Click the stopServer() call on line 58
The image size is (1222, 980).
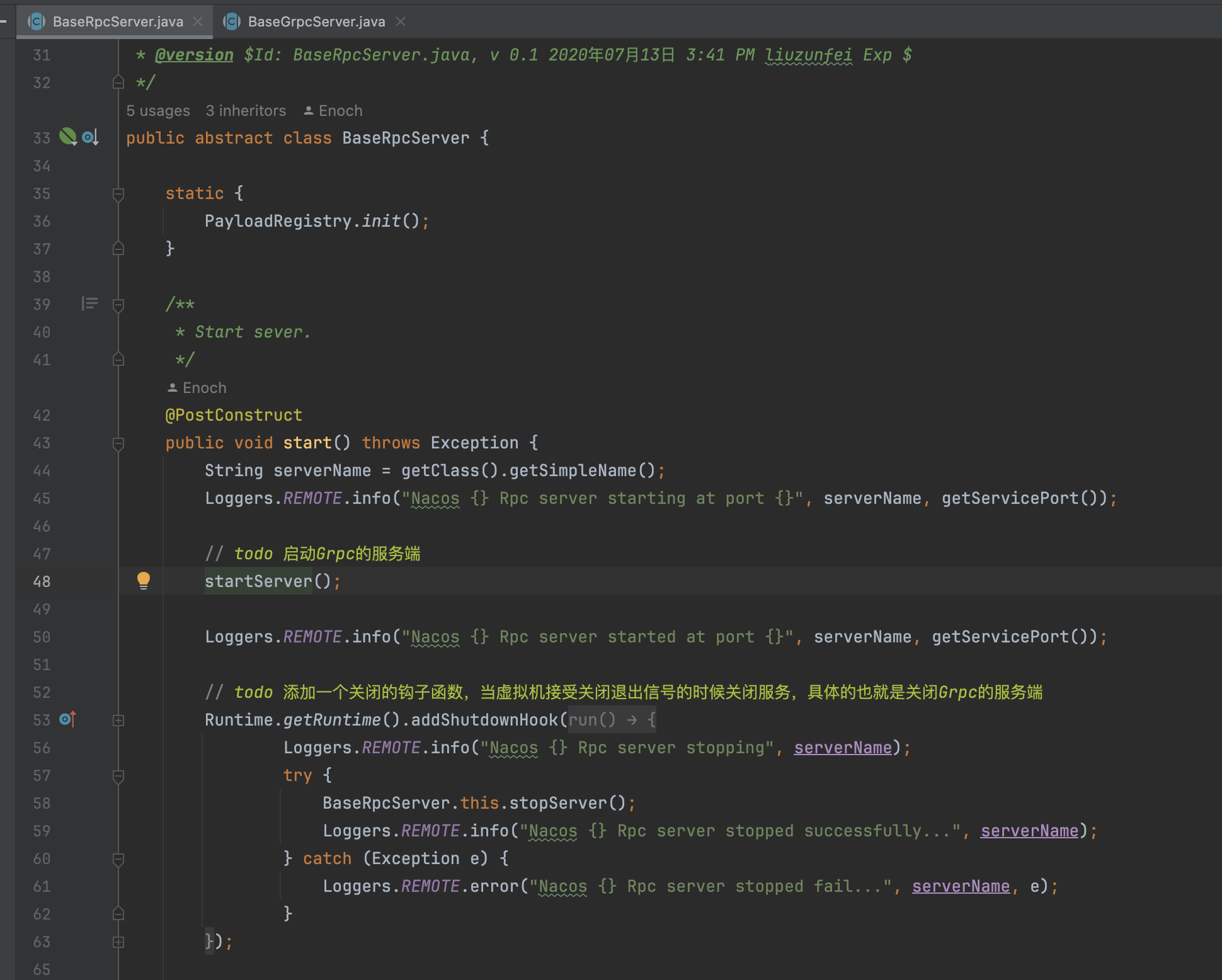[x=568, y=803]
